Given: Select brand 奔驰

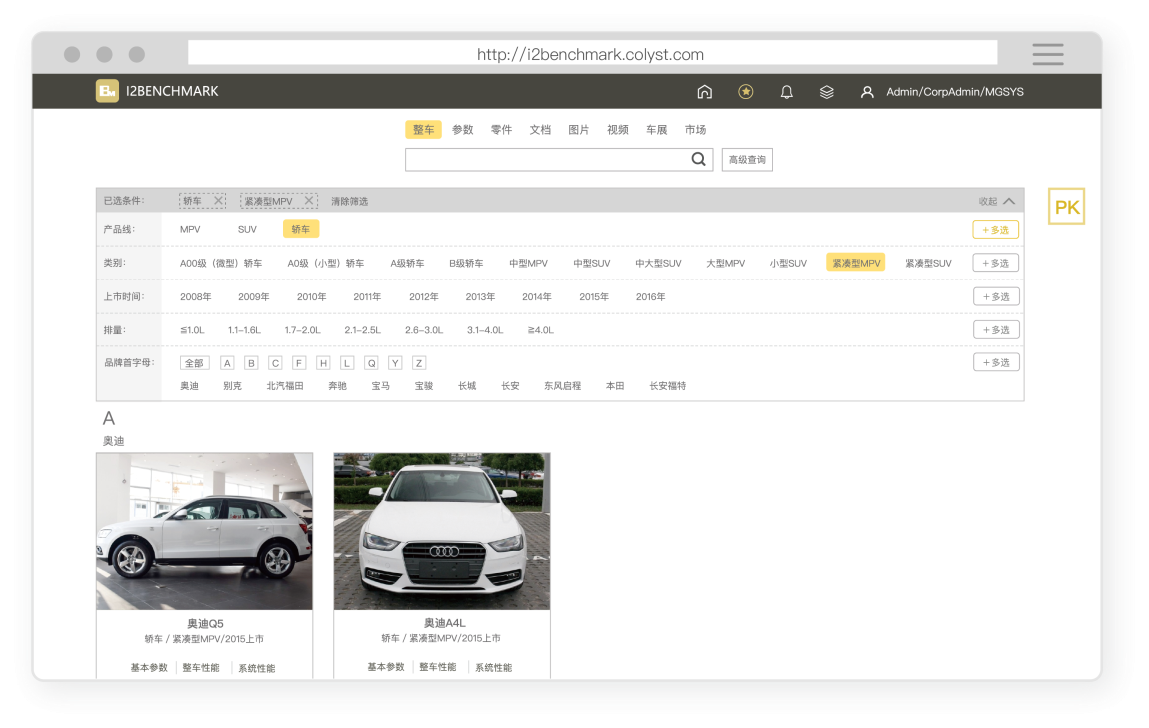Looking at the screenshot, I should click(x=337, y=386).
